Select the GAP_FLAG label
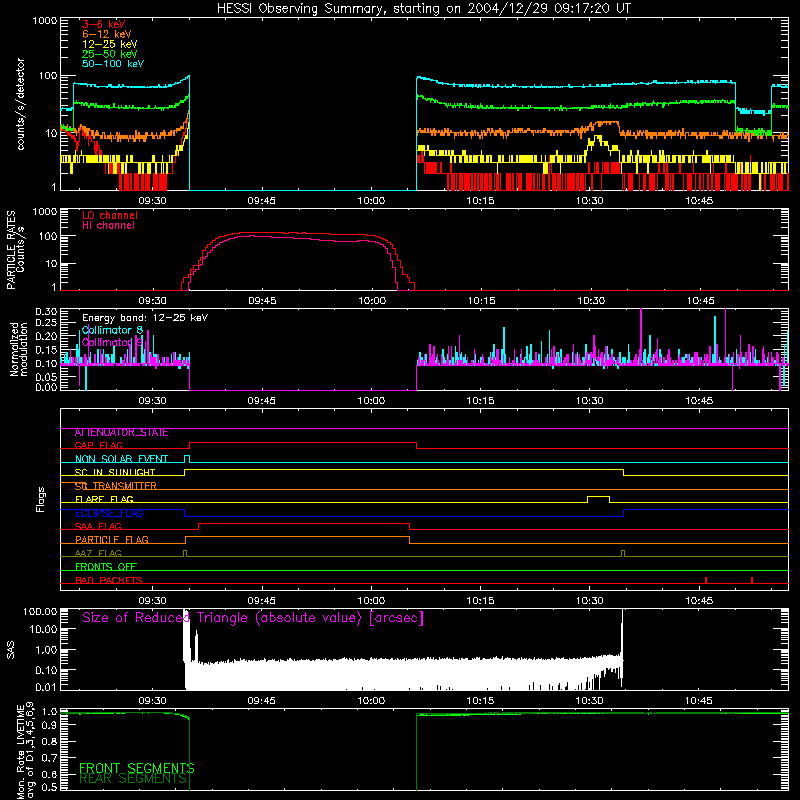 [98, 445]
